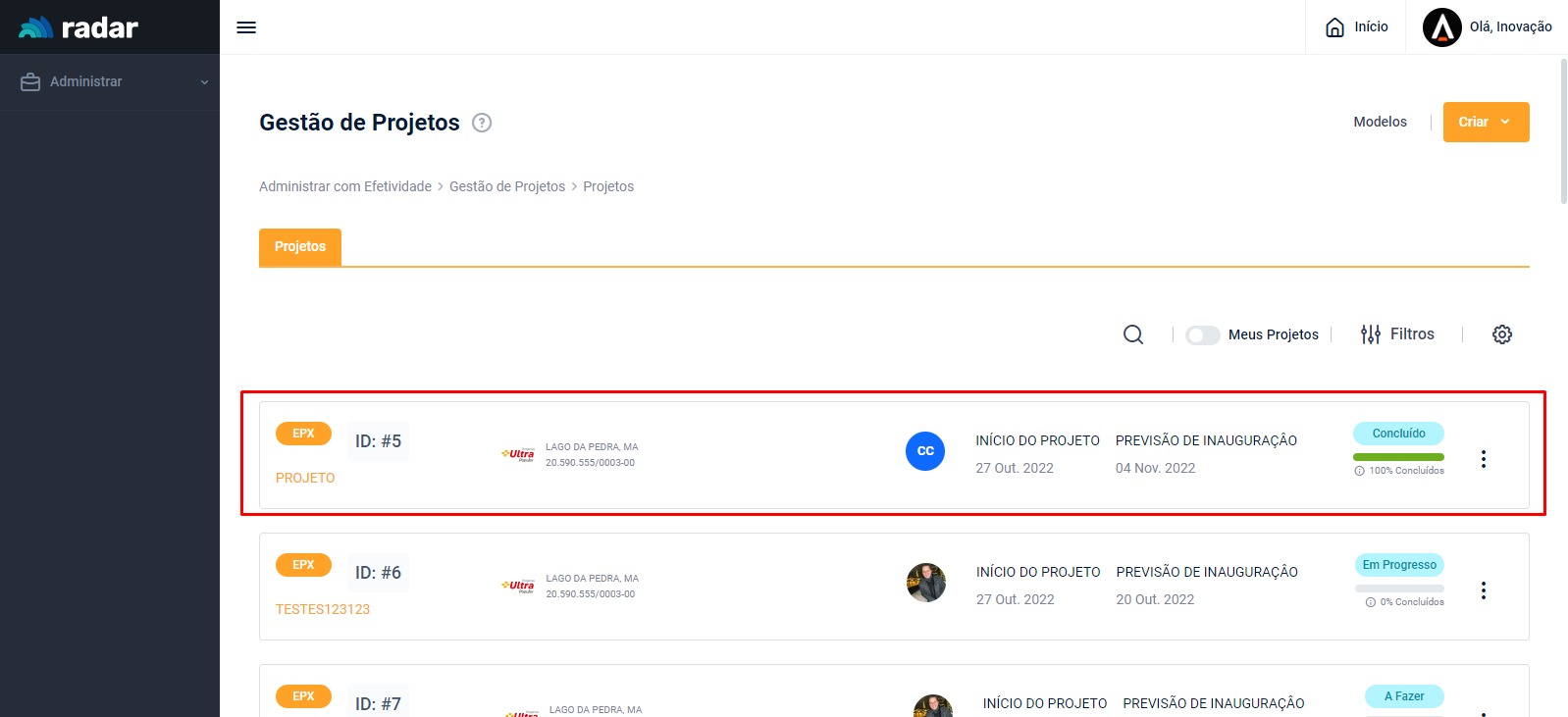Open the hamburger menu icon

[x=246, y=27]
